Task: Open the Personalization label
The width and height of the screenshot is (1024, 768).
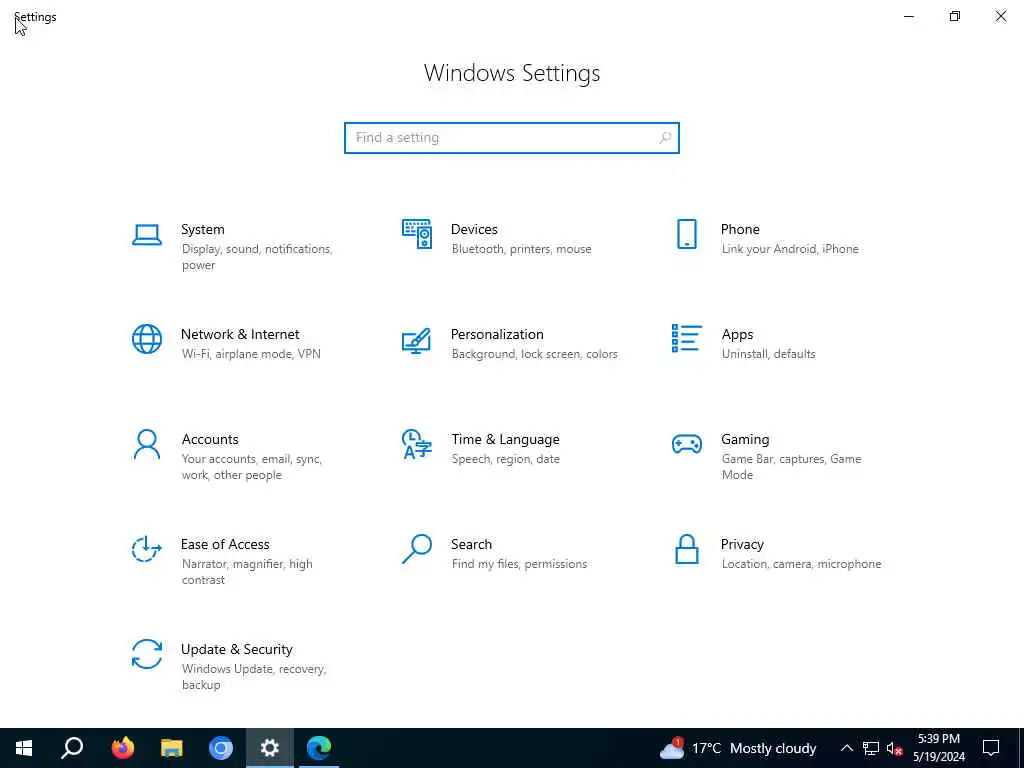Action: 497,334
